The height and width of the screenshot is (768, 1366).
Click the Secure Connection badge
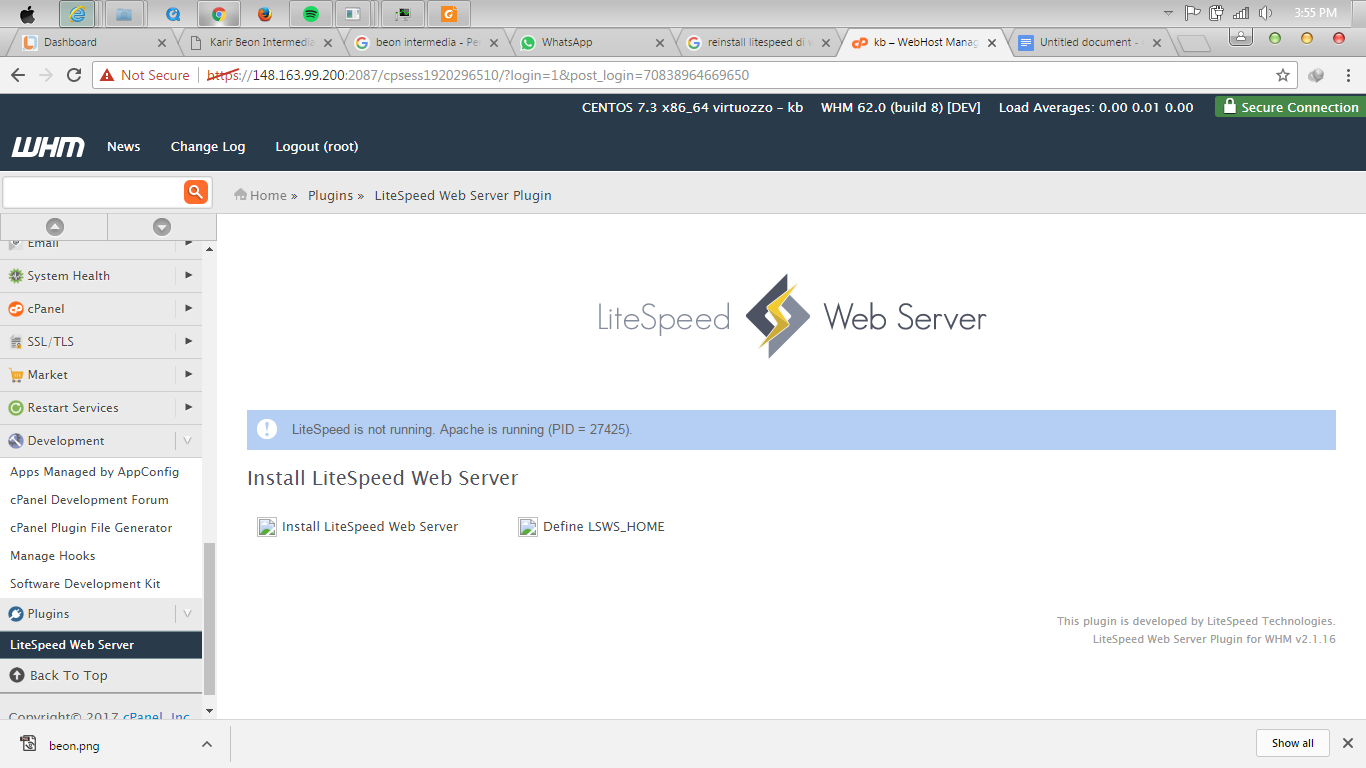pyautogui.click(x=1289, y=107)
